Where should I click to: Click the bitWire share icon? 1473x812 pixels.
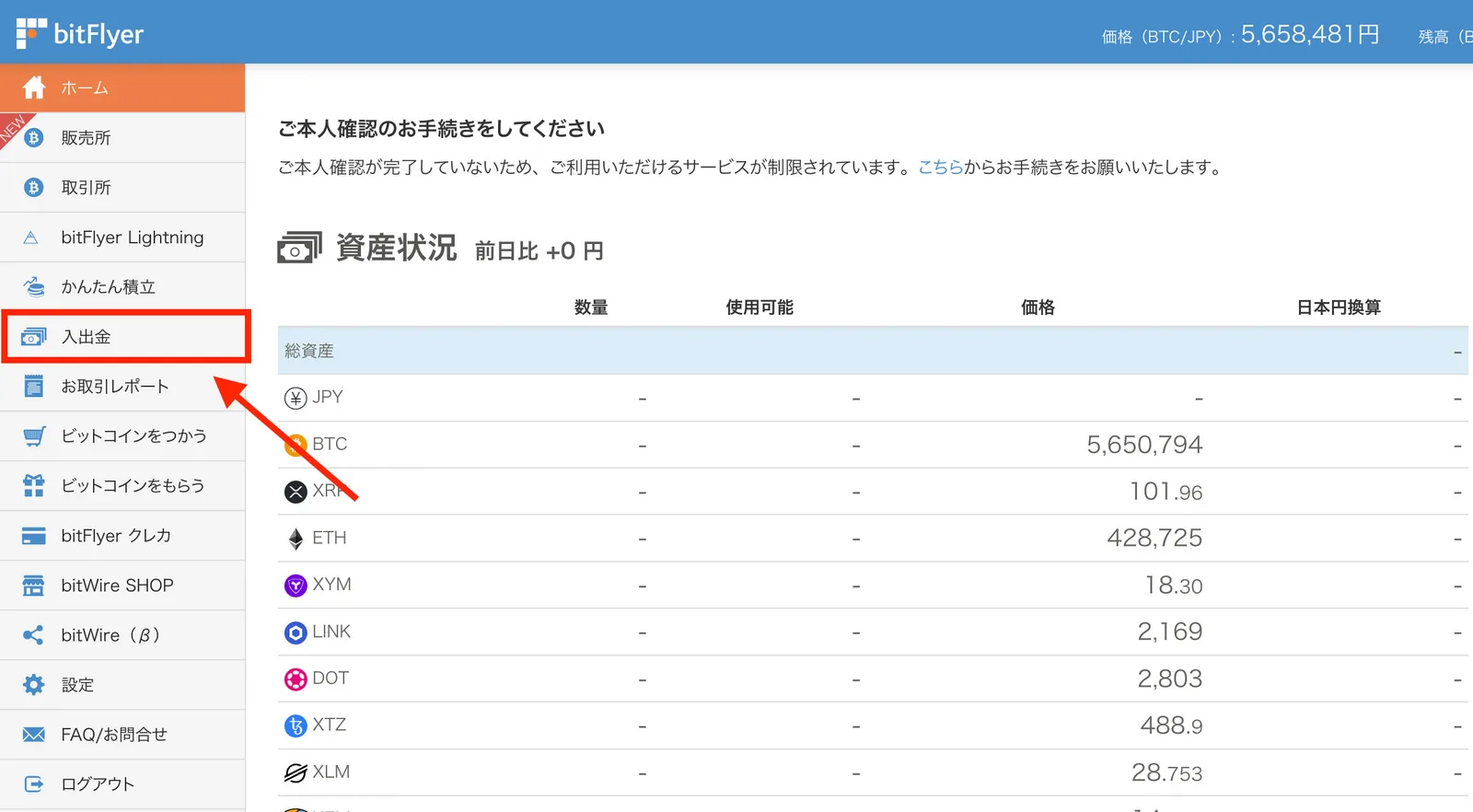pyautogui.click(x=33, y=635)
